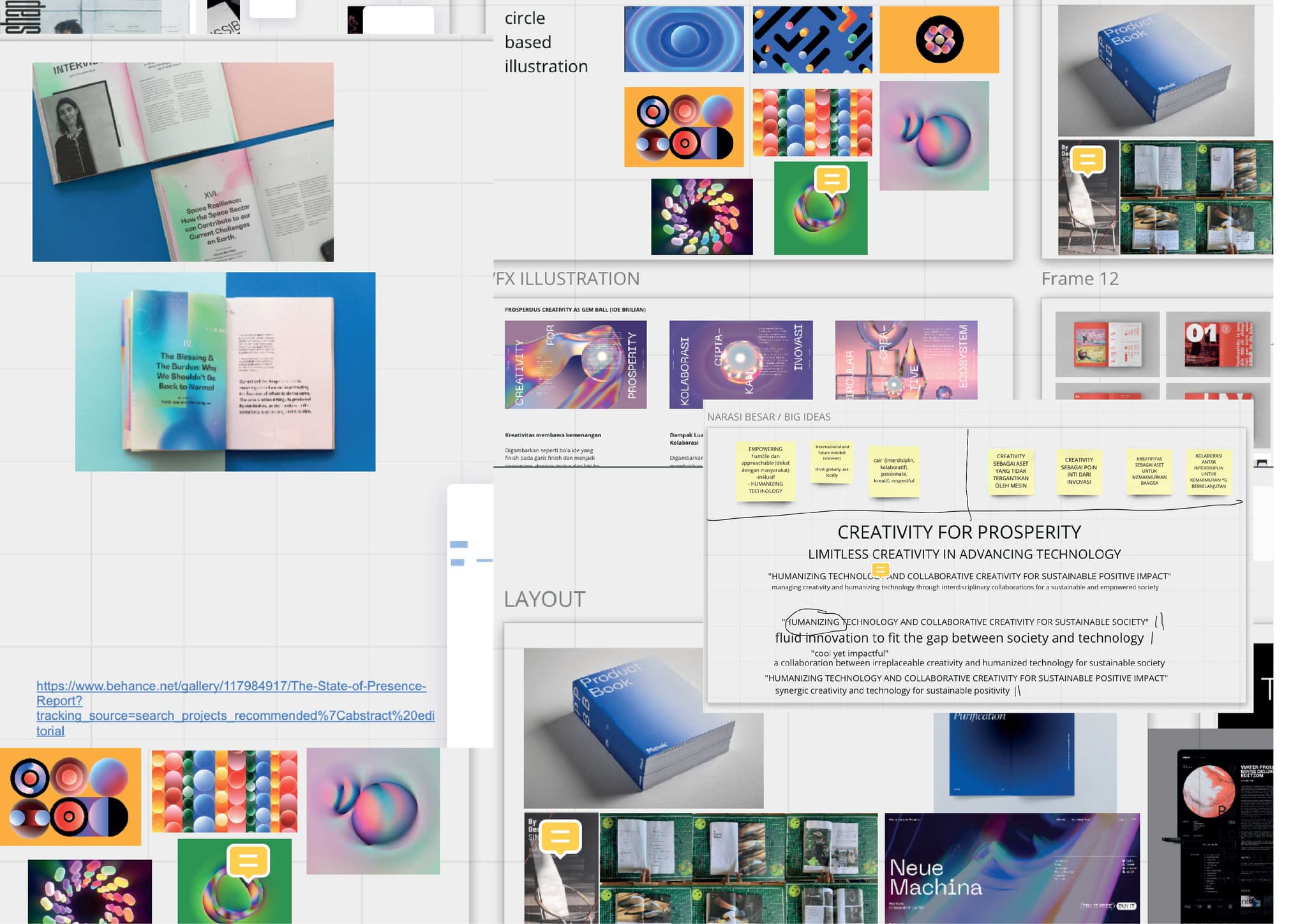Select the orange circles image in the circle-based illustration section

pyautogui.click(x=684, y=127)
